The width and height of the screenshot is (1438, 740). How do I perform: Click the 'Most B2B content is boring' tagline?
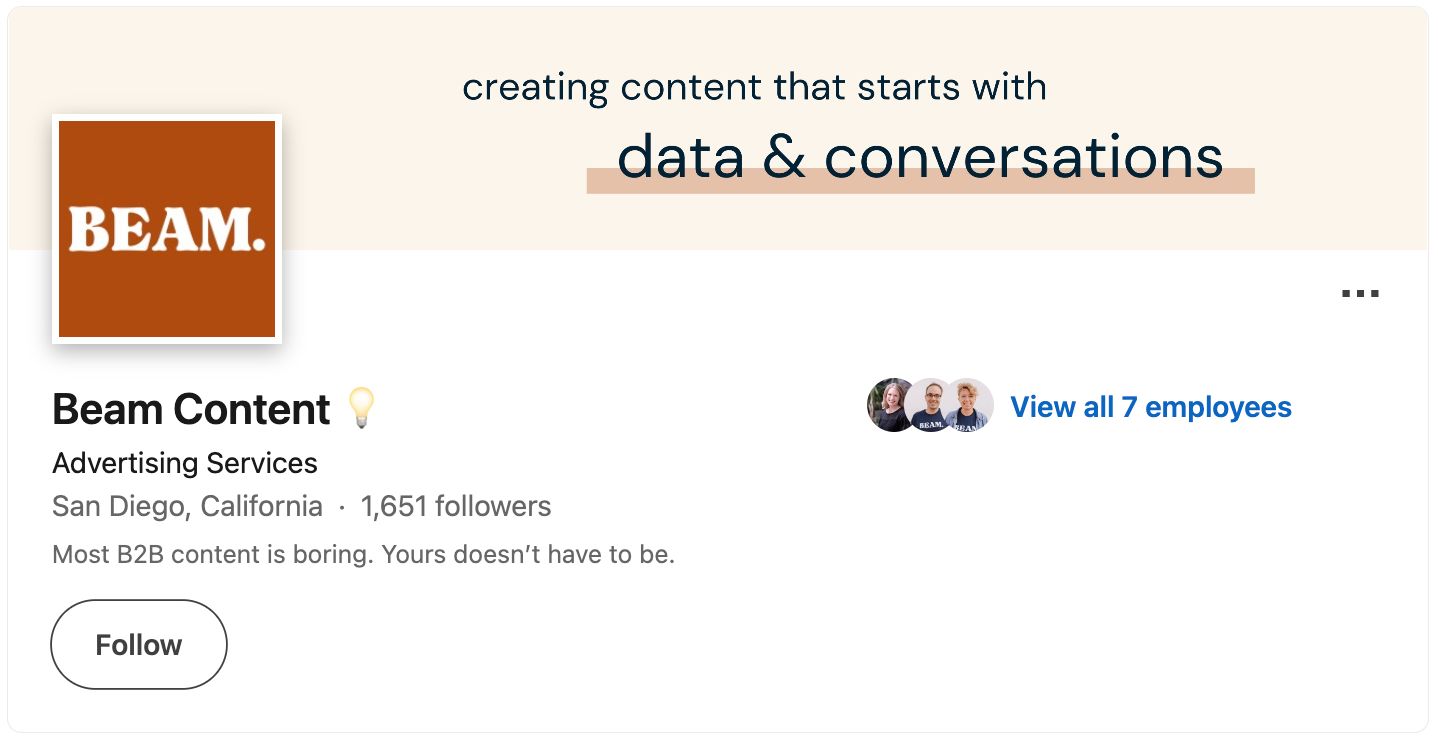point(363,554)
